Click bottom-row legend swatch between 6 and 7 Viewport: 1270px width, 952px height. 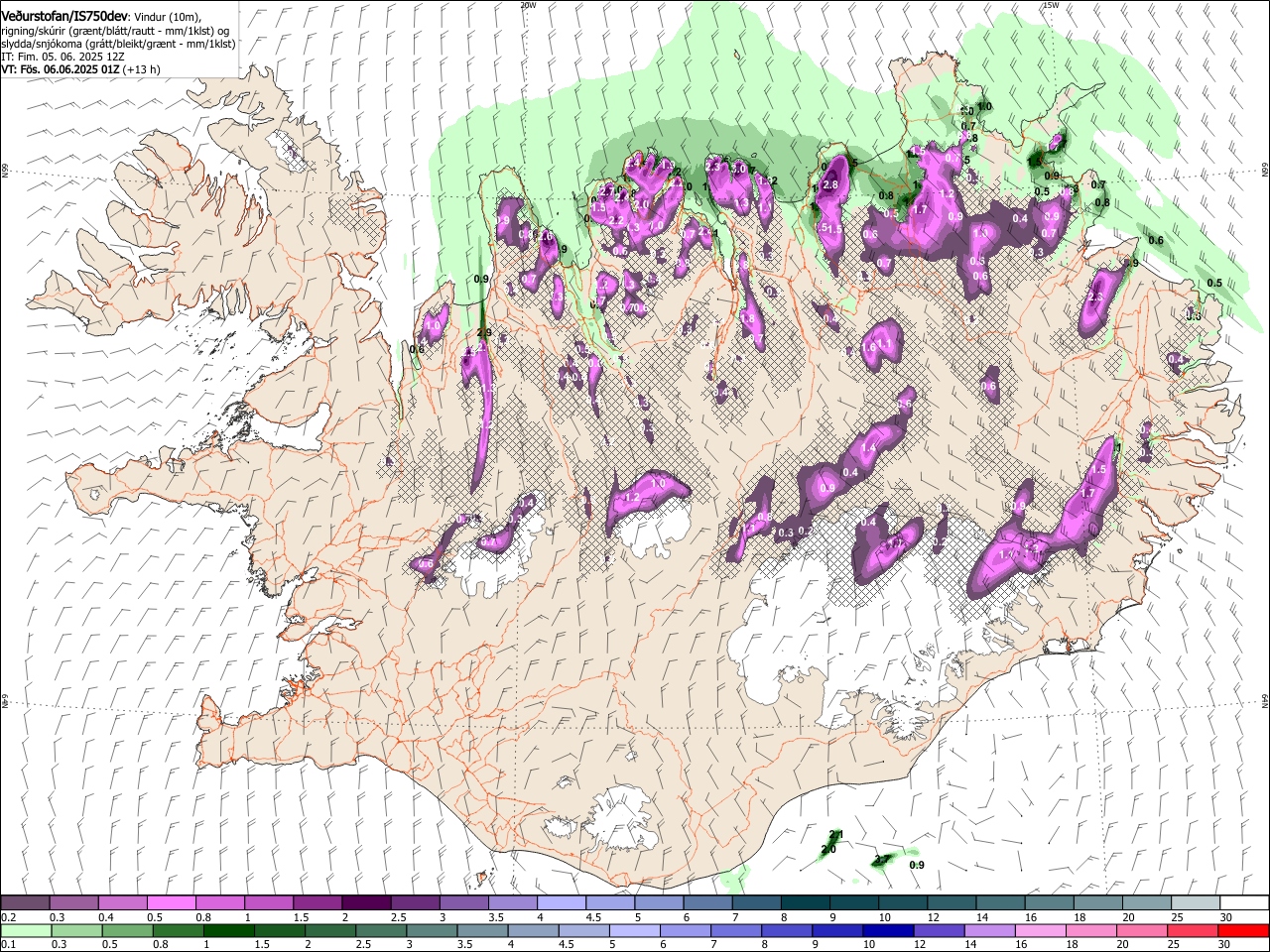685,931
